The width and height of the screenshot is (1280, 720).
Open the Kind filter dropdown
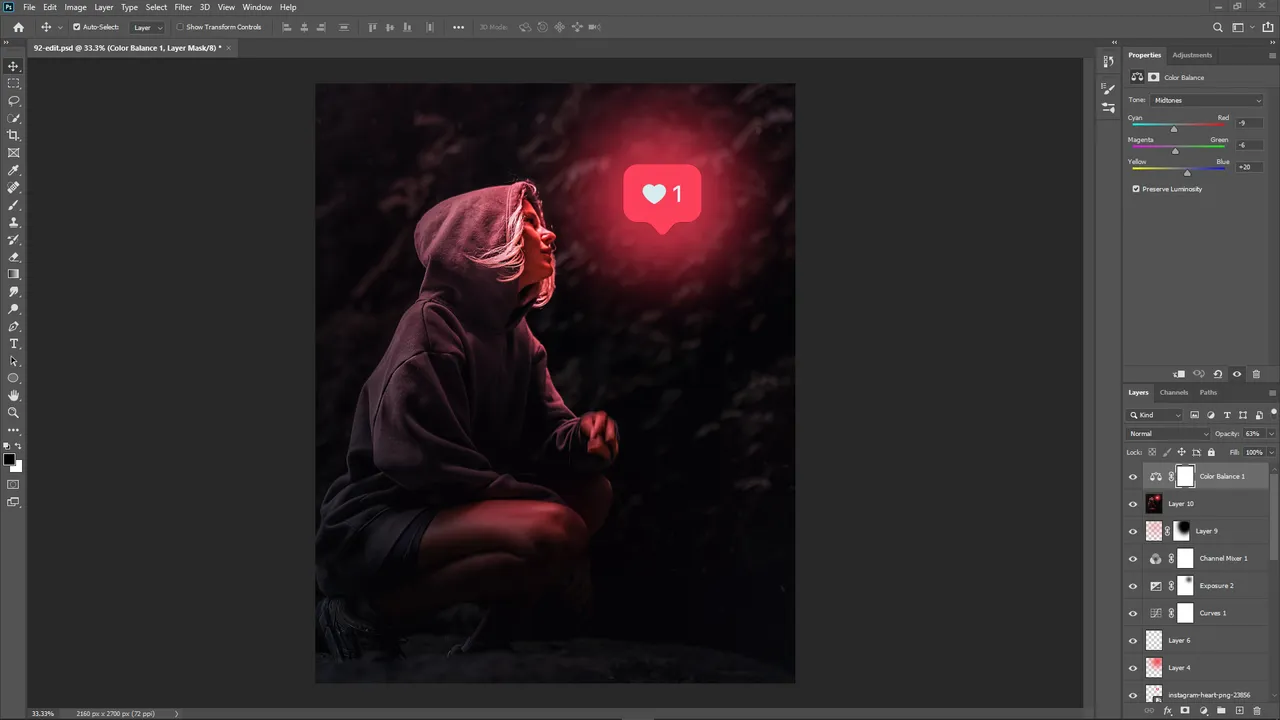[x=1155, y=415]
